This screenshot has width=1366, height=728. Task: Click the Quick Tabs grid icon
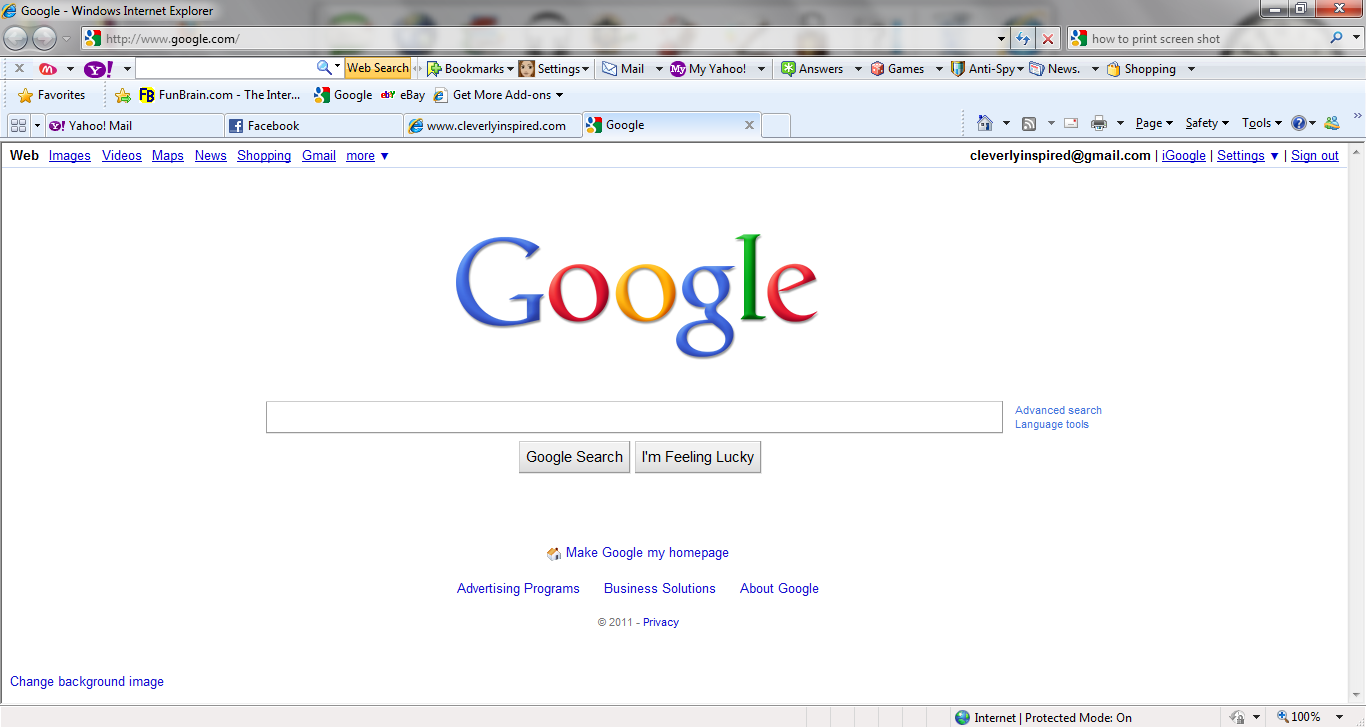[x=18, y=125]
